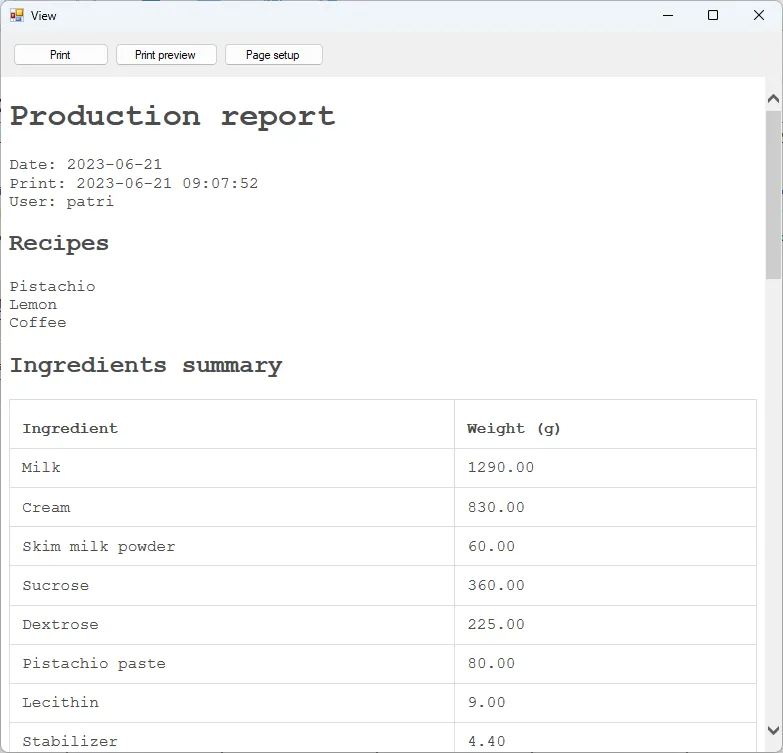
Task: Click the '1290.00' weight value
Action: click(x=501, y=467)
